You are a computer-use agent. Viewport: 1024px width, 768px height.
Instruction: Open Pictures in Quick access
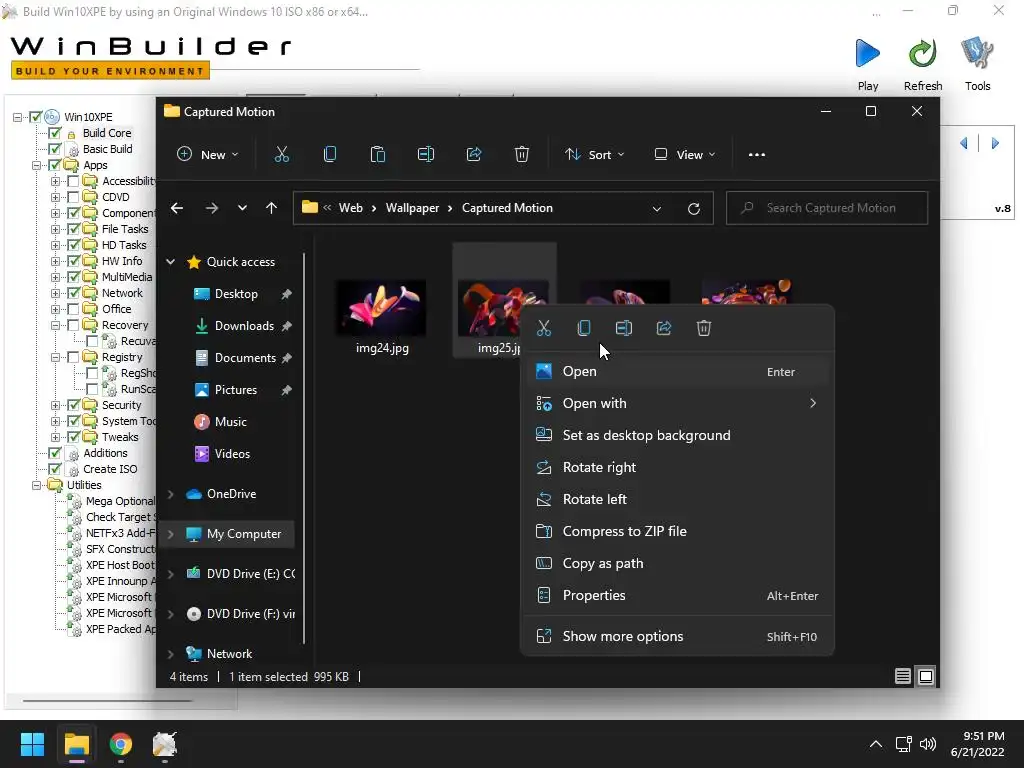click(x=235, y=390)
